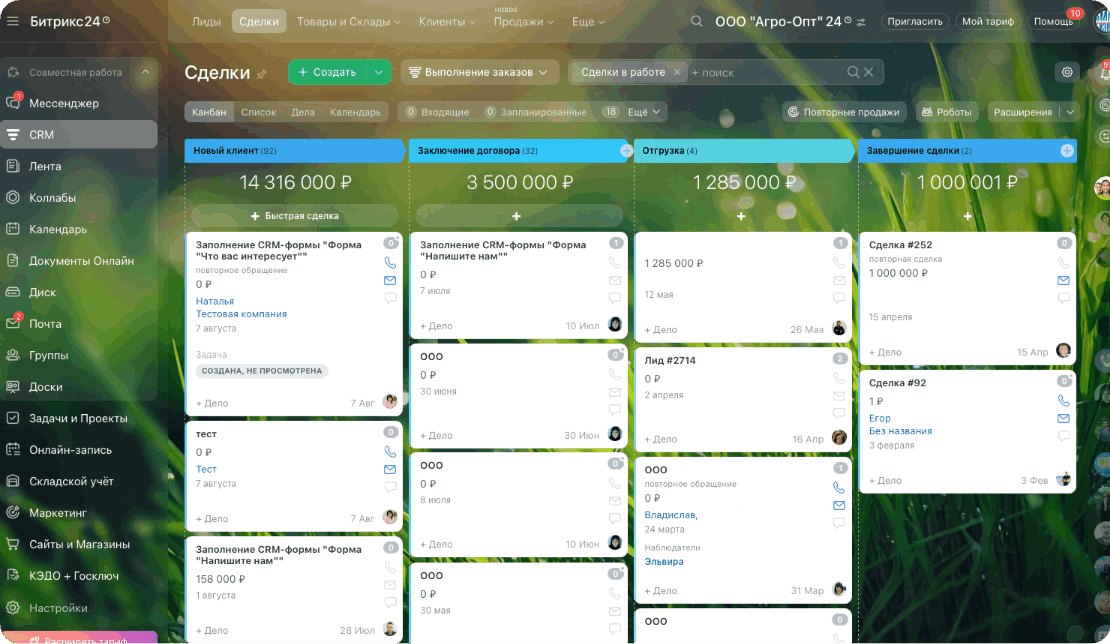Switch to Календарь view tab
Viewport: 1110px width, 644px height.
(x=355, y=112)
